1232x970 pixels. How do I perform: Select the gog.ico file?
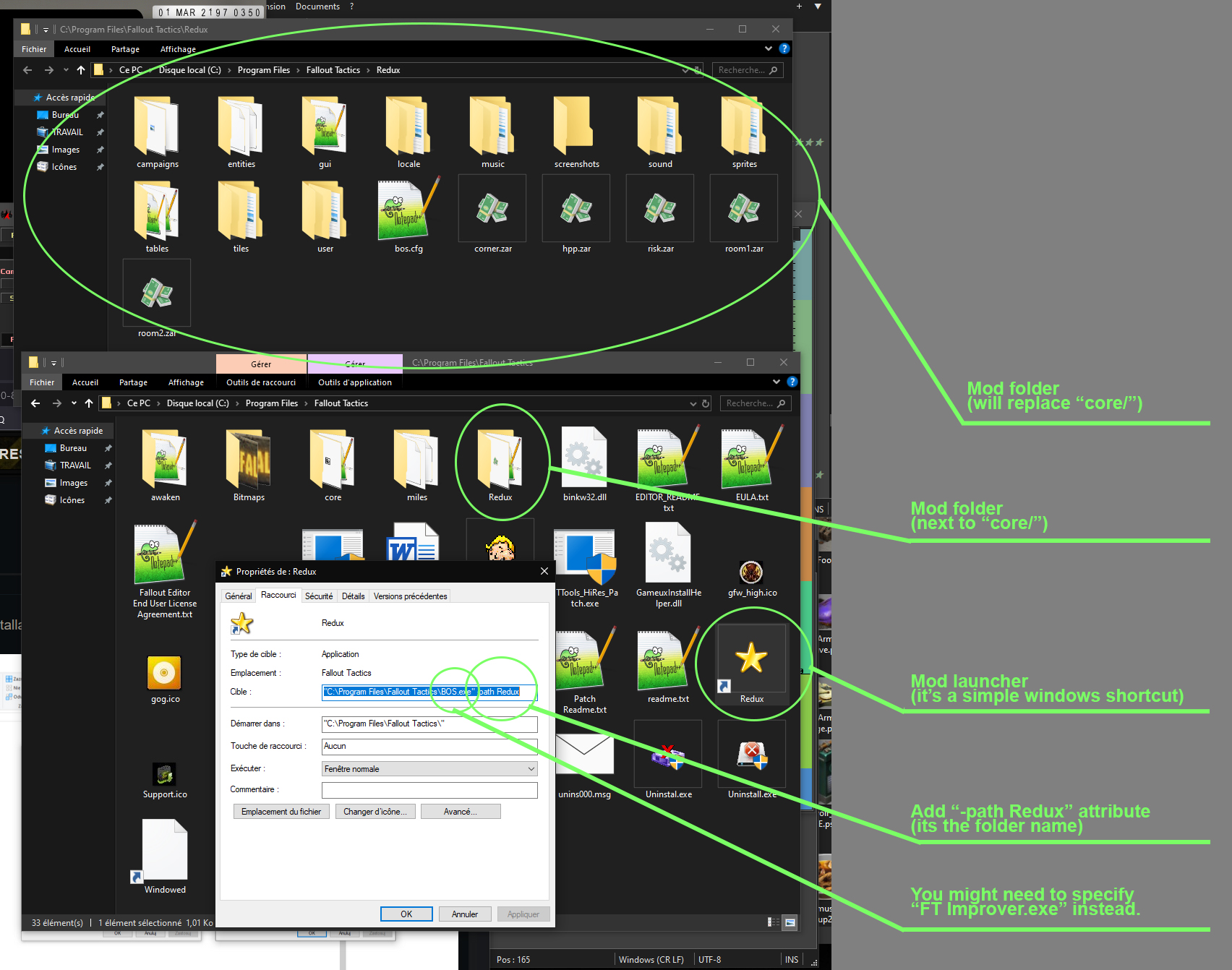pyautogui.click(x=165, y=679)
